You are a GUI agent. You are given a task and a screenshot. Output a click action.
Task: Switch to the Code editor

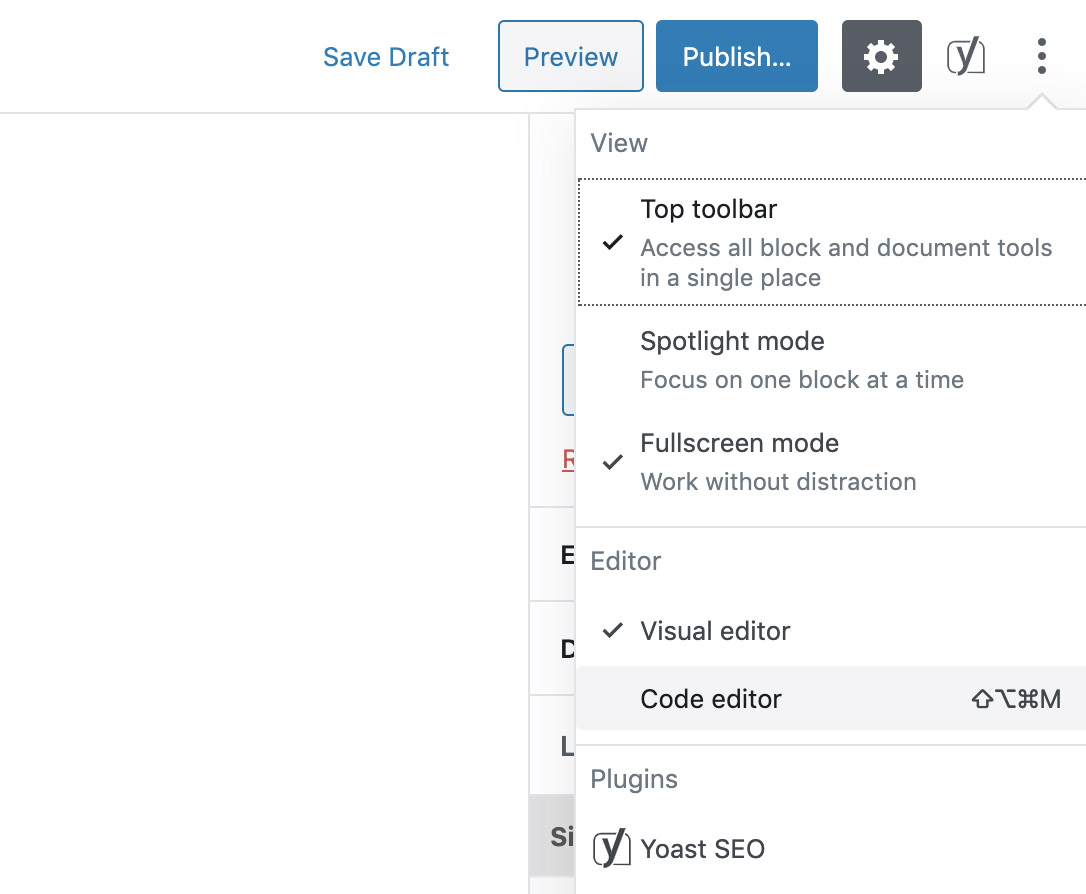point(711,699)
